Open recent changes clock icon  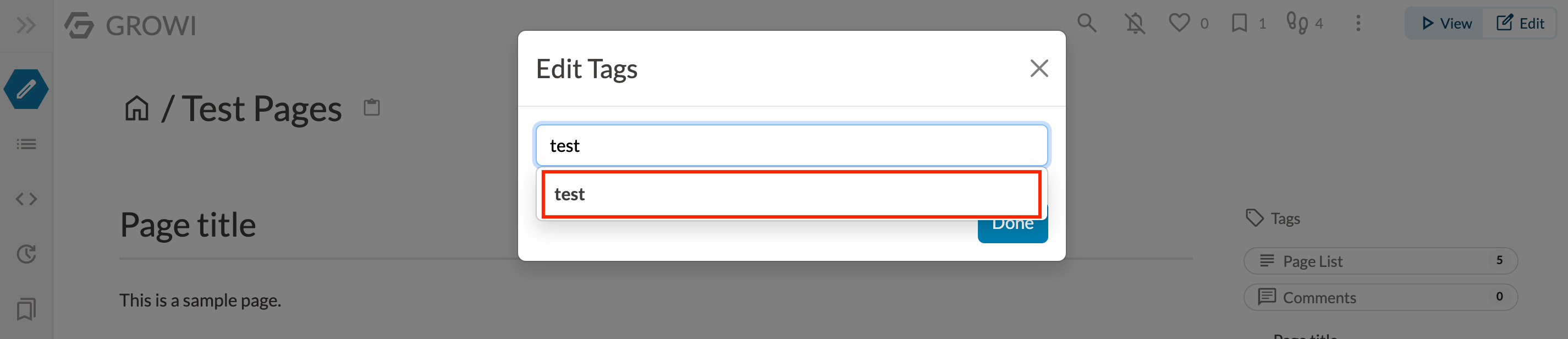26,254
